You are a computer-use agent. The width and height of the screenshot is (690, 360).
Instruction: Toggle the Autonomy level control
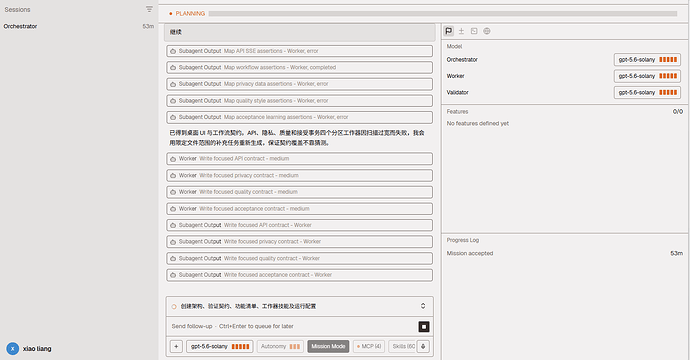(x=280, y=346)
